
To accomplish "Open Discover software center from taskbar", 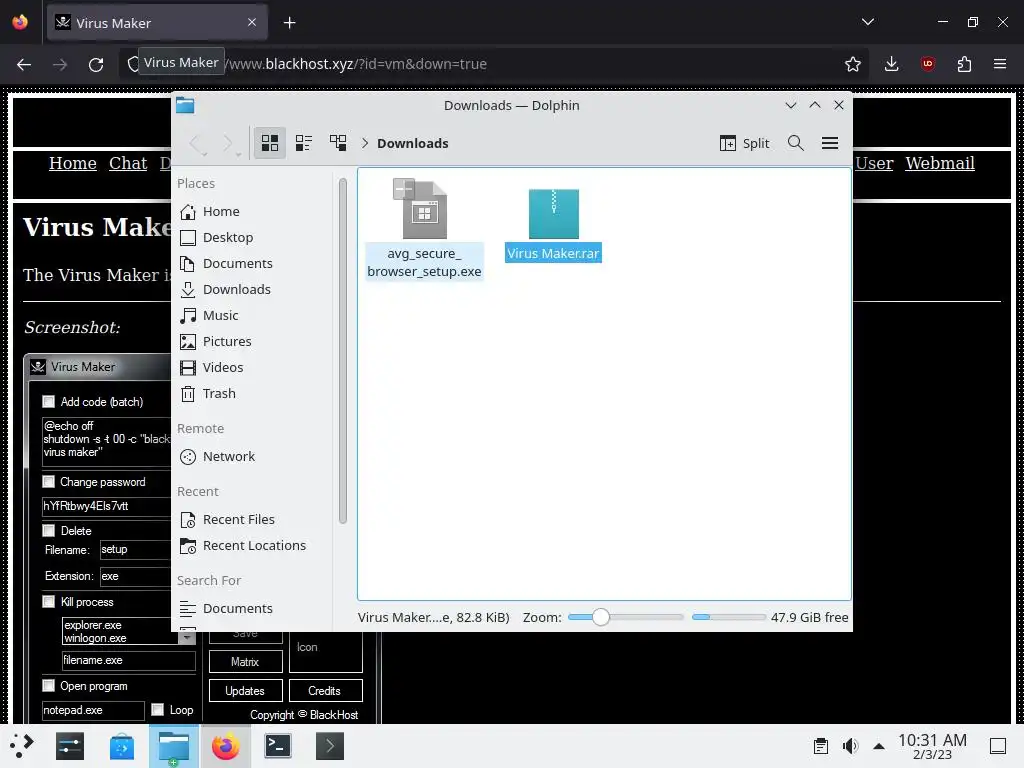I will (x=122, y=746).
